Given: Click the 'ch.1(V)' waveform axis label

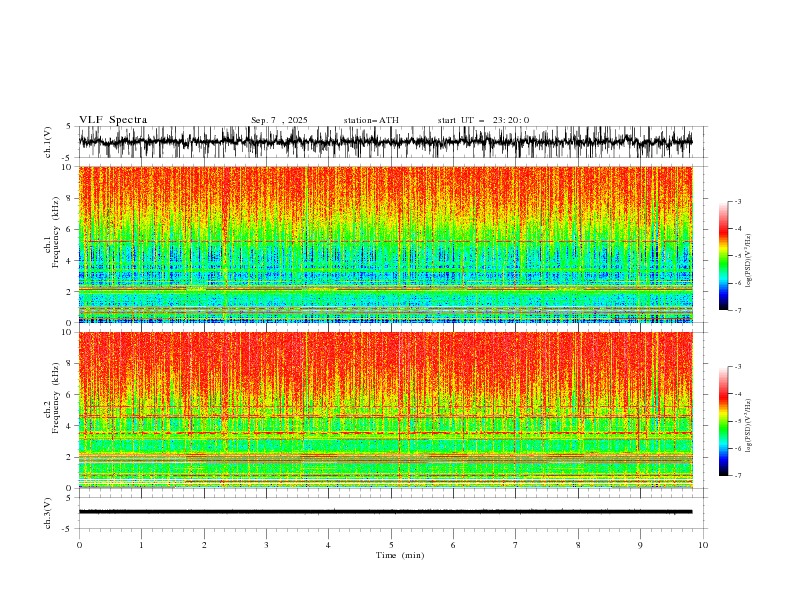Looking at the screenshot, I should tap(48, 142).
